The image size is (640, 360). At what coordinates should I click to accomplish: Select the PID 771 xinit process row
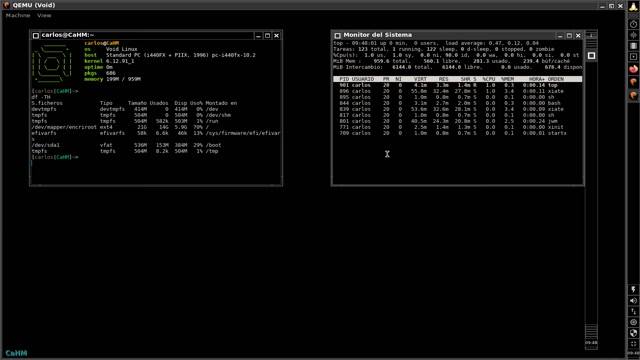(458, 127)
